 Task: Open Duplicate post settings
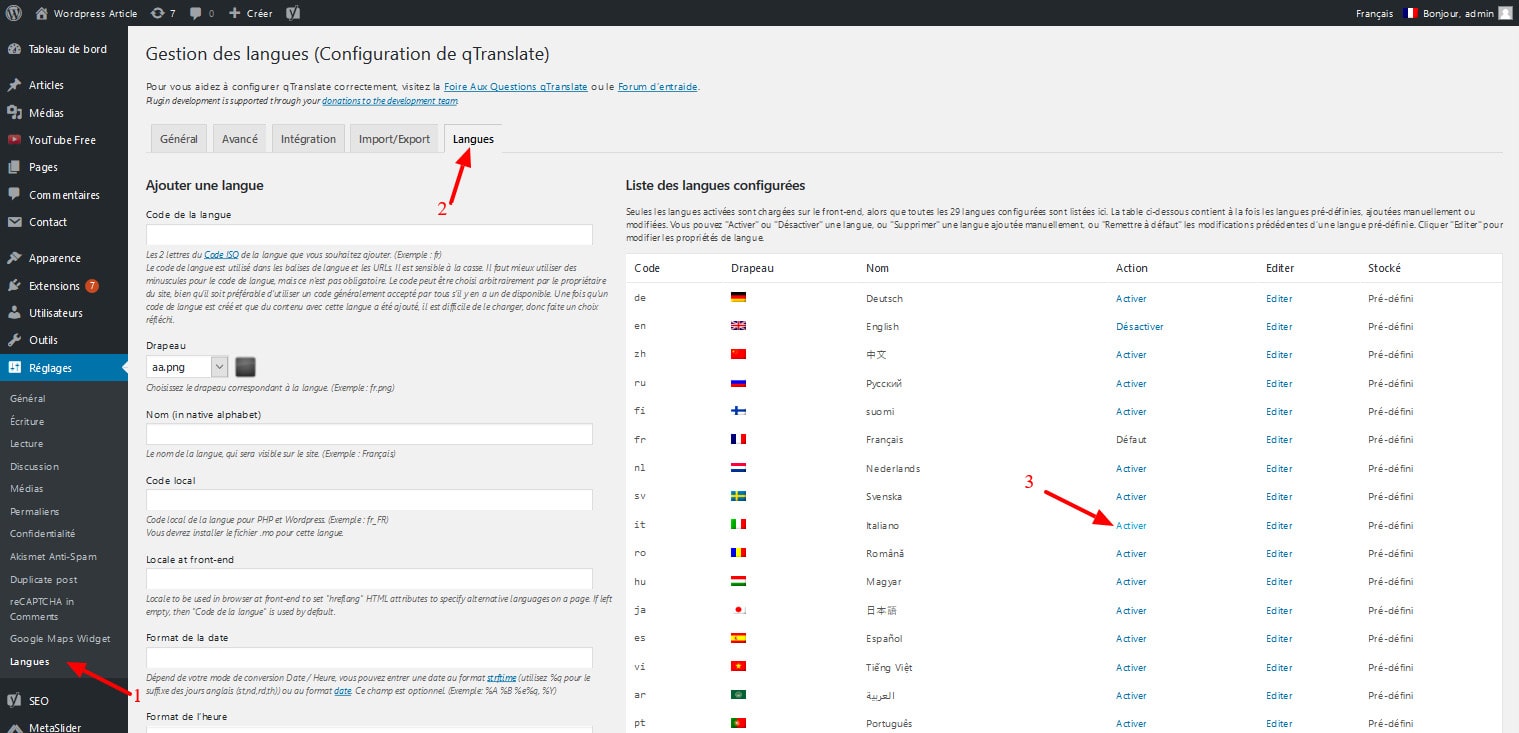coord(43,580)
